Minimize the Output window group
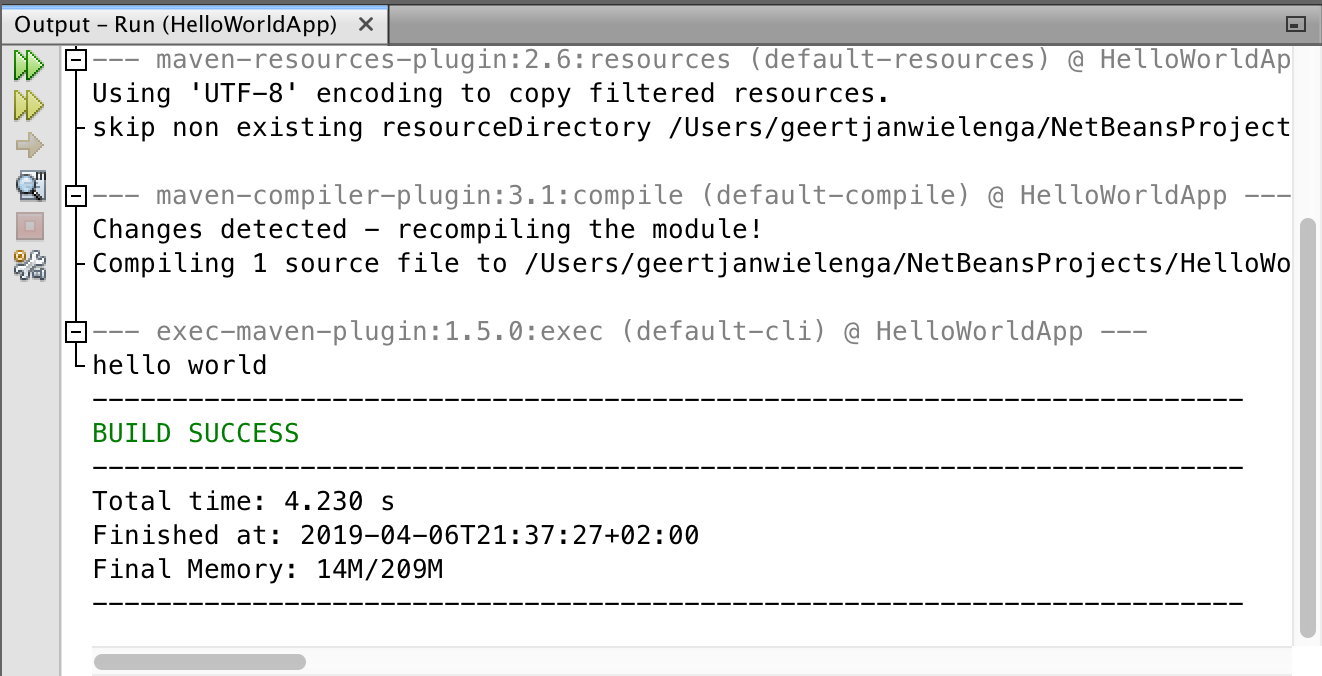This screenshot has height=676, width=1322. pos(1296,24)
